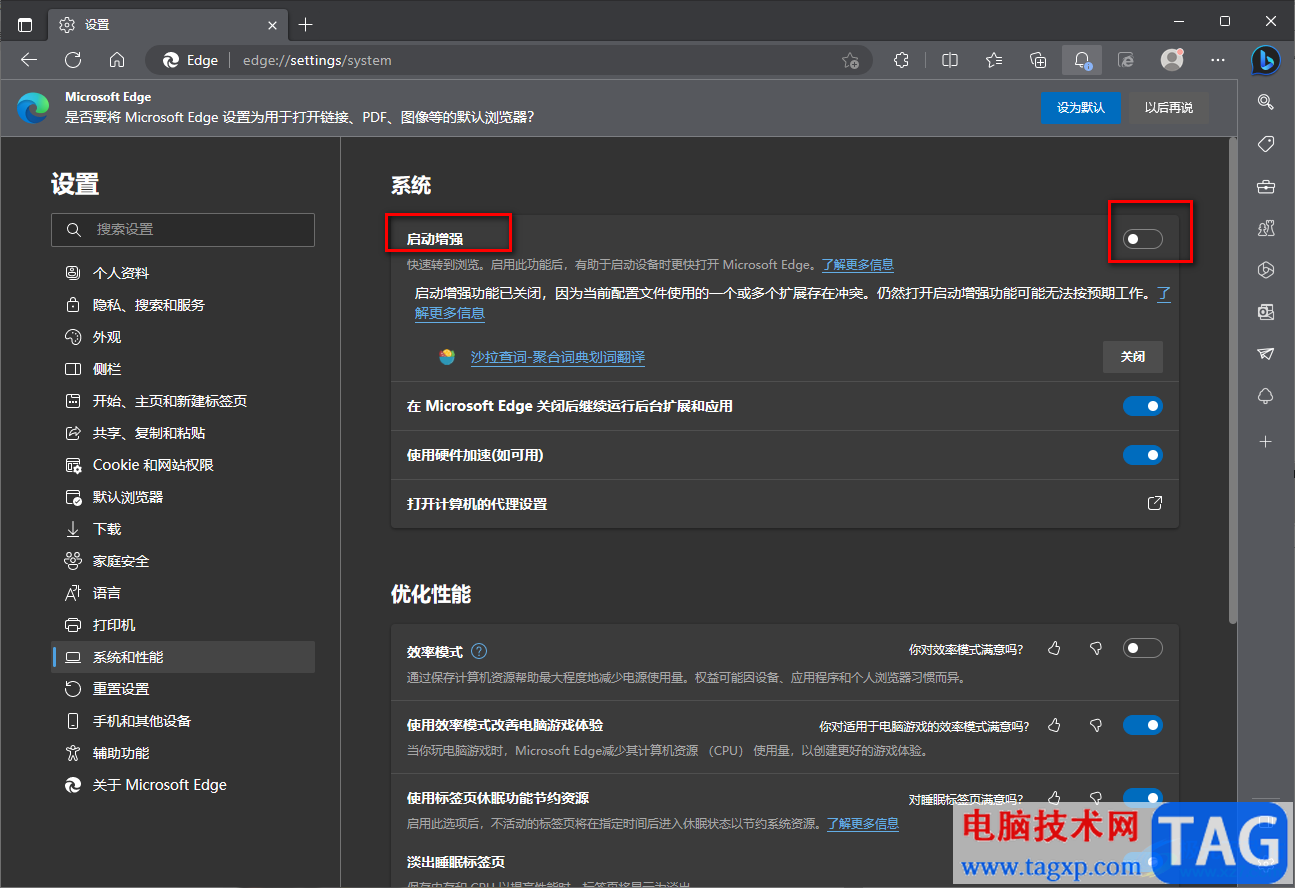Click the 设为默认 button

pyautogui.click(x=1081, y=107)
